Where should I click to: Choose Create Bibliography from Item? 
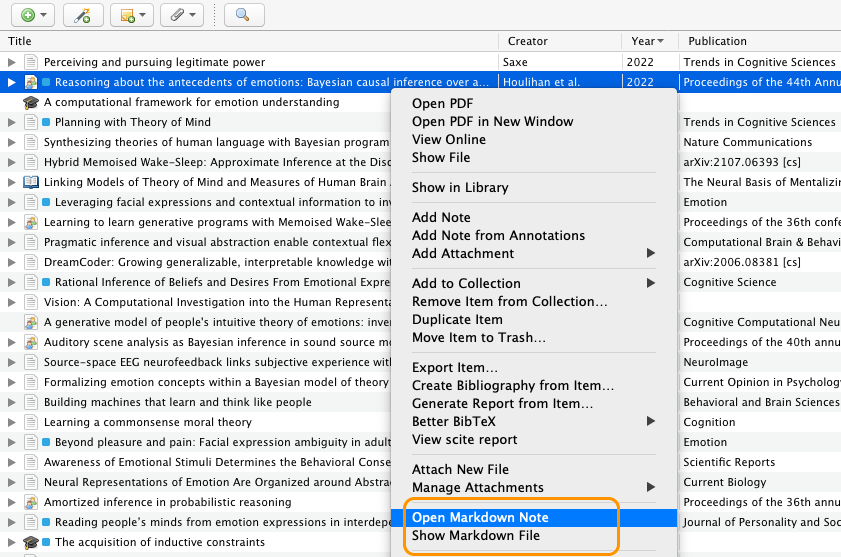[534, 385]
